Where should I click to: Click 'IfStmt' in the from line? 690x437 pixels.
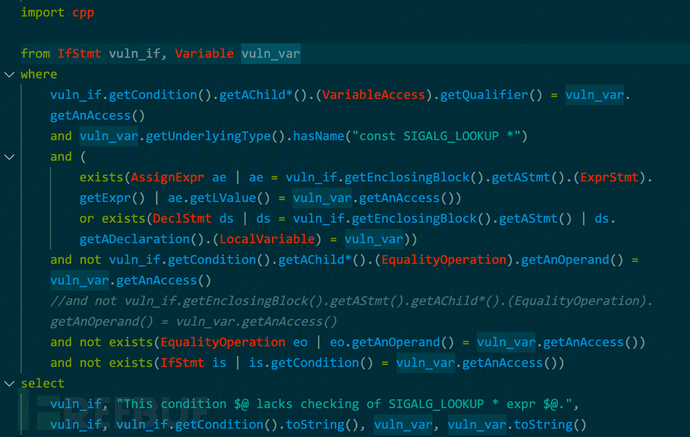79,54
